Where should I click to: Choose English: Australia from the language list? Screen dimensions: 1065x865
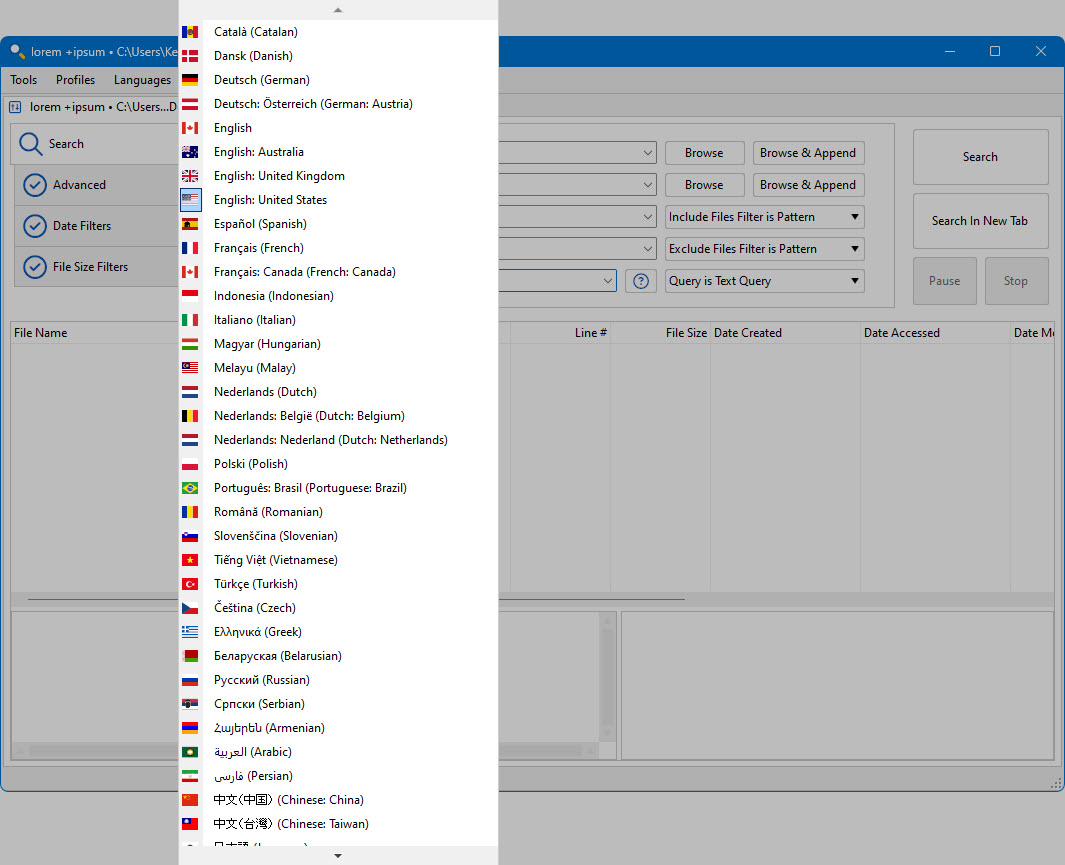[x=338, y=152]
